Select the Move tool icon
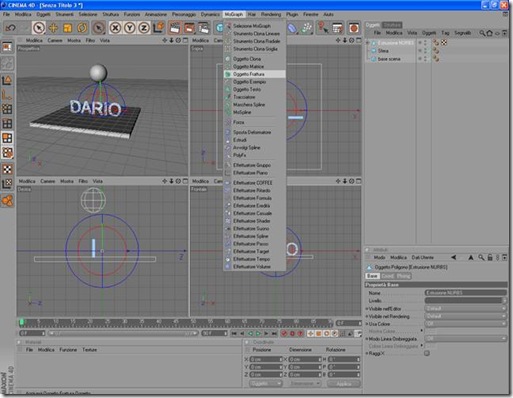This screenshot has width=513, height=398. [x=53, y=28]
